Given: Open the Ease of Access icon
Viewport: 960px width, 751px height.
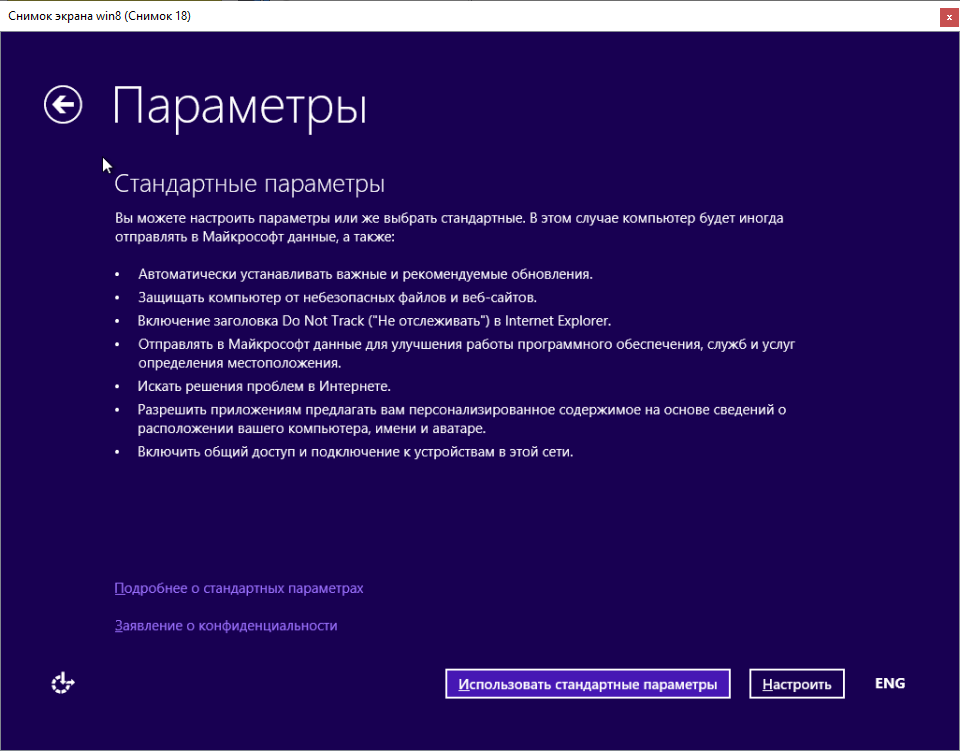Looking at the screenshot, I should click(62, 683).
